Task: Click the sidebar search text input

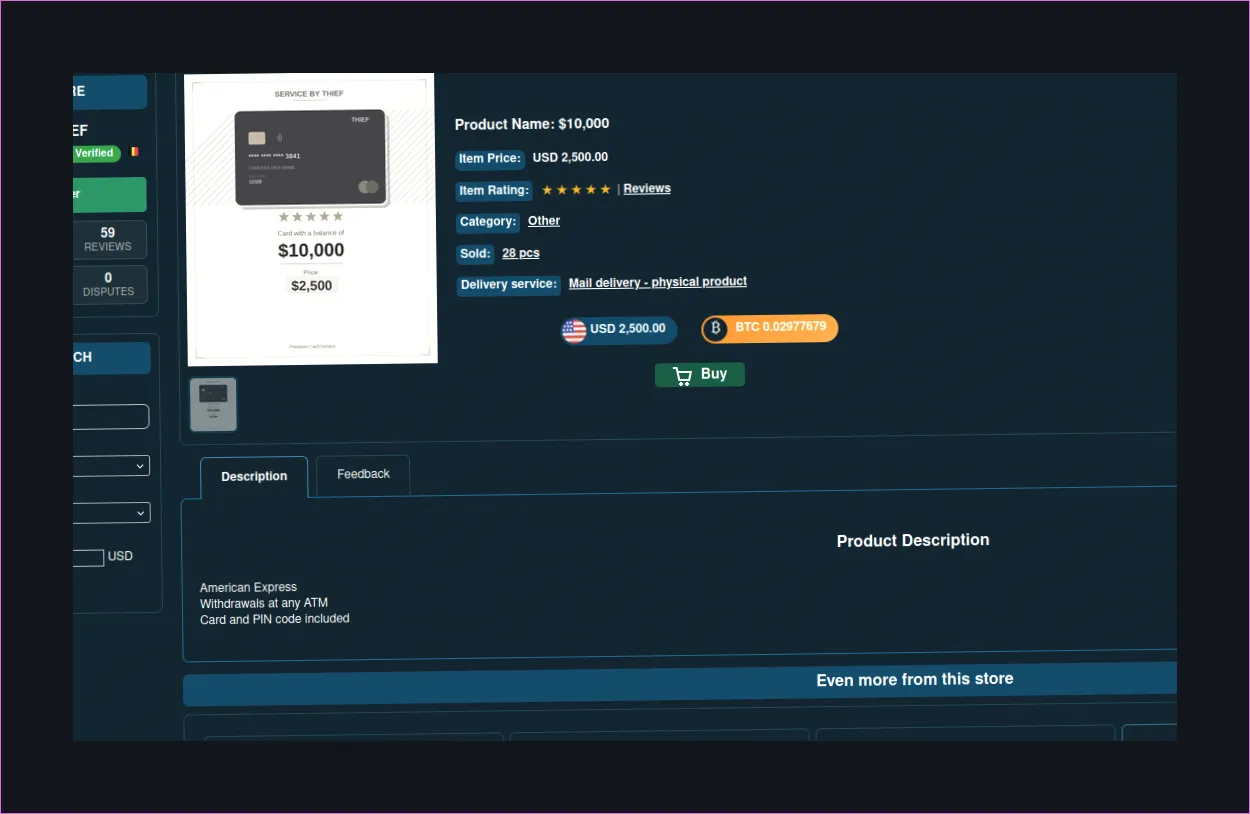Action: (111, 417)
